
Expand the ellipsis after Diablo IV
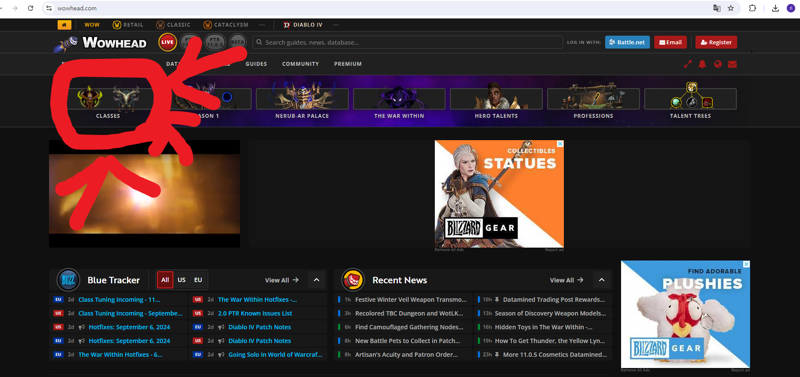[335, 24]
